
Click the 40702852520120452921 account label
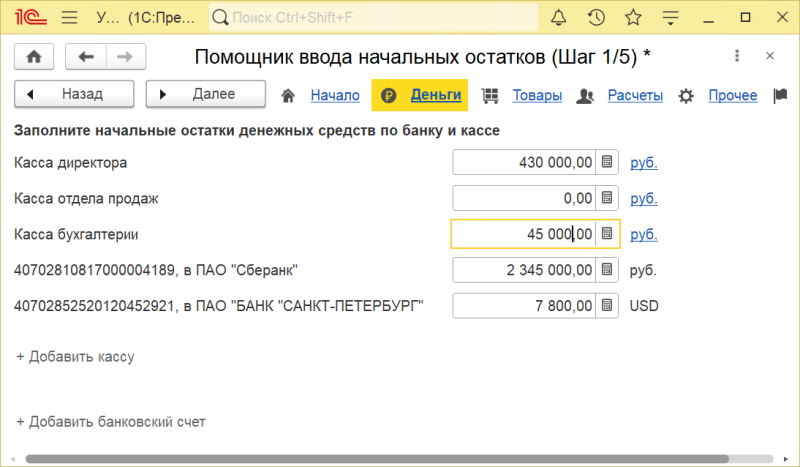pos(219,306)
